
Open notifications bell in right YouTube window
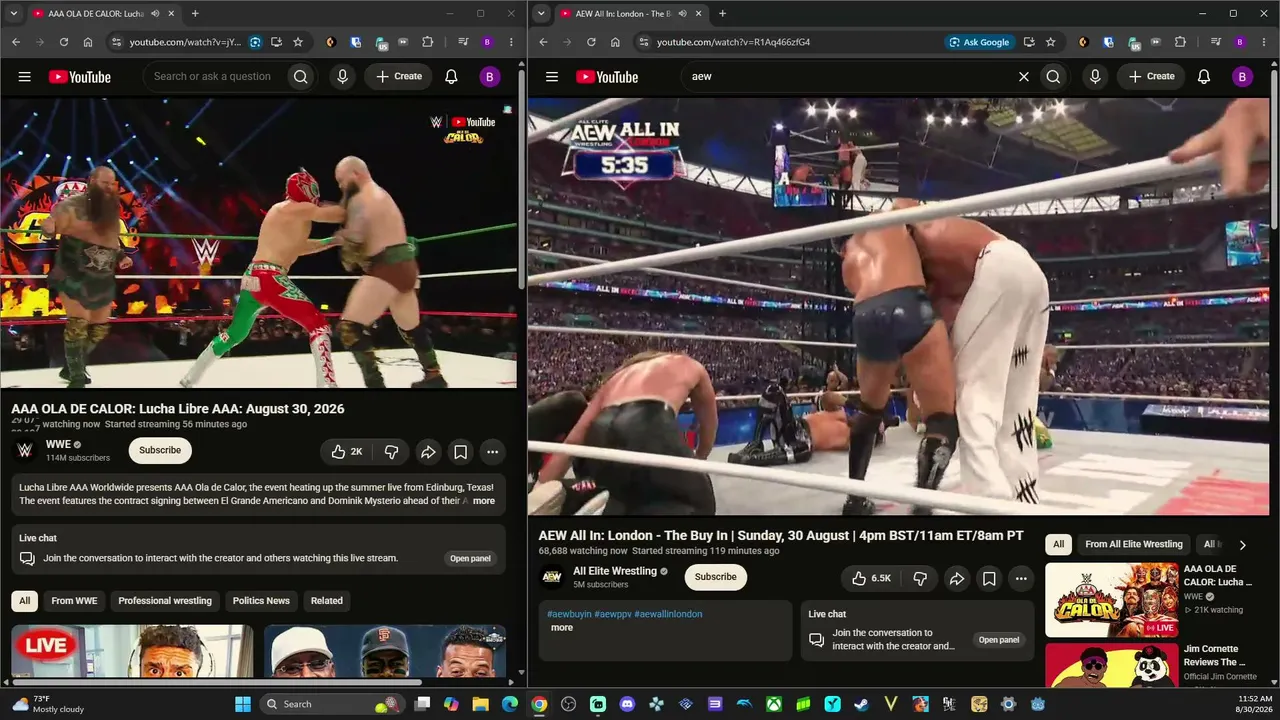[x=1204, y=77]
